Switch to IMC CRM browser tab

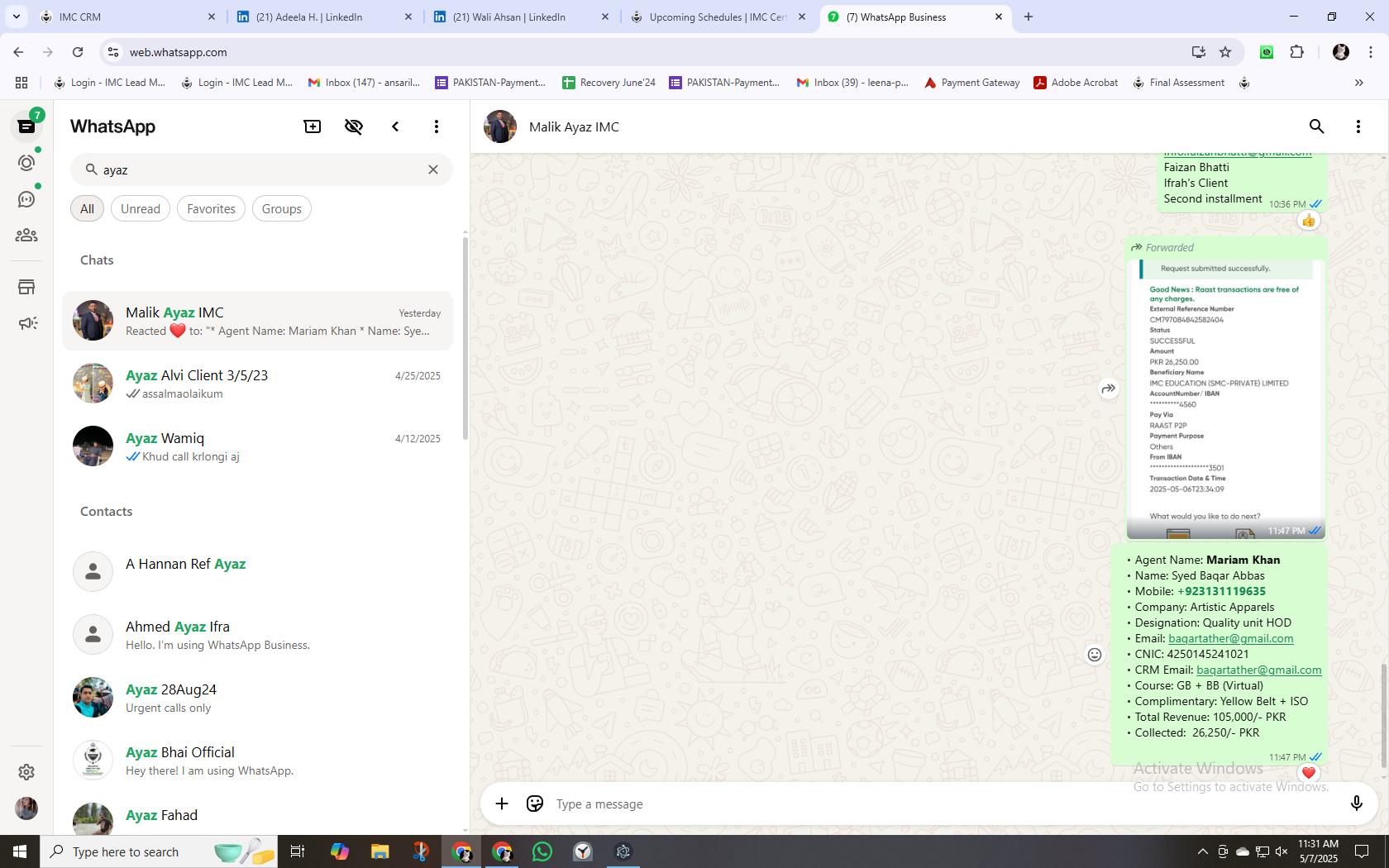[129, 17]
